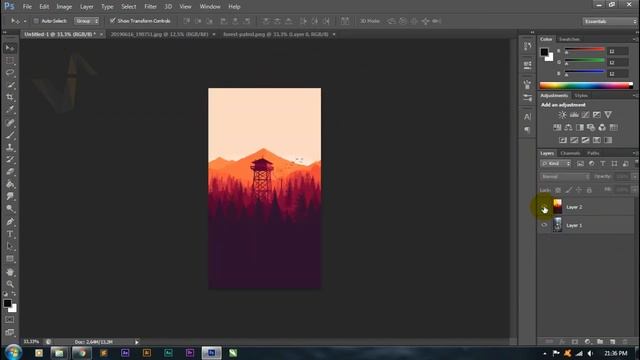Open the Filter menu
The image size is (640, 360).
pos(150,7)
